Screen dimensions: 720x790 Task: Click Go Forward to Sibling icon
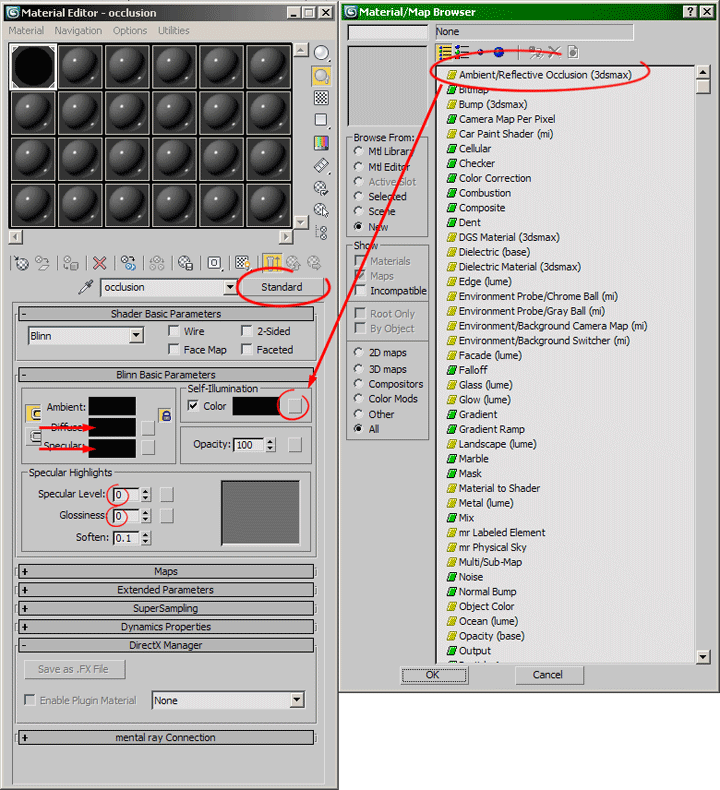[x=314, y=263]
